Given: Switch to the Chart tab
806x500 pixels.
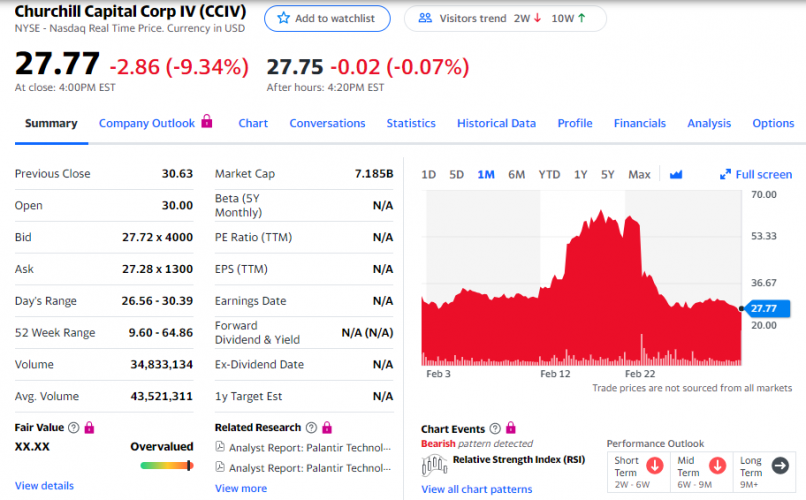Looking at the screenshot, I should pyautogui.click(x=253, y=123).
